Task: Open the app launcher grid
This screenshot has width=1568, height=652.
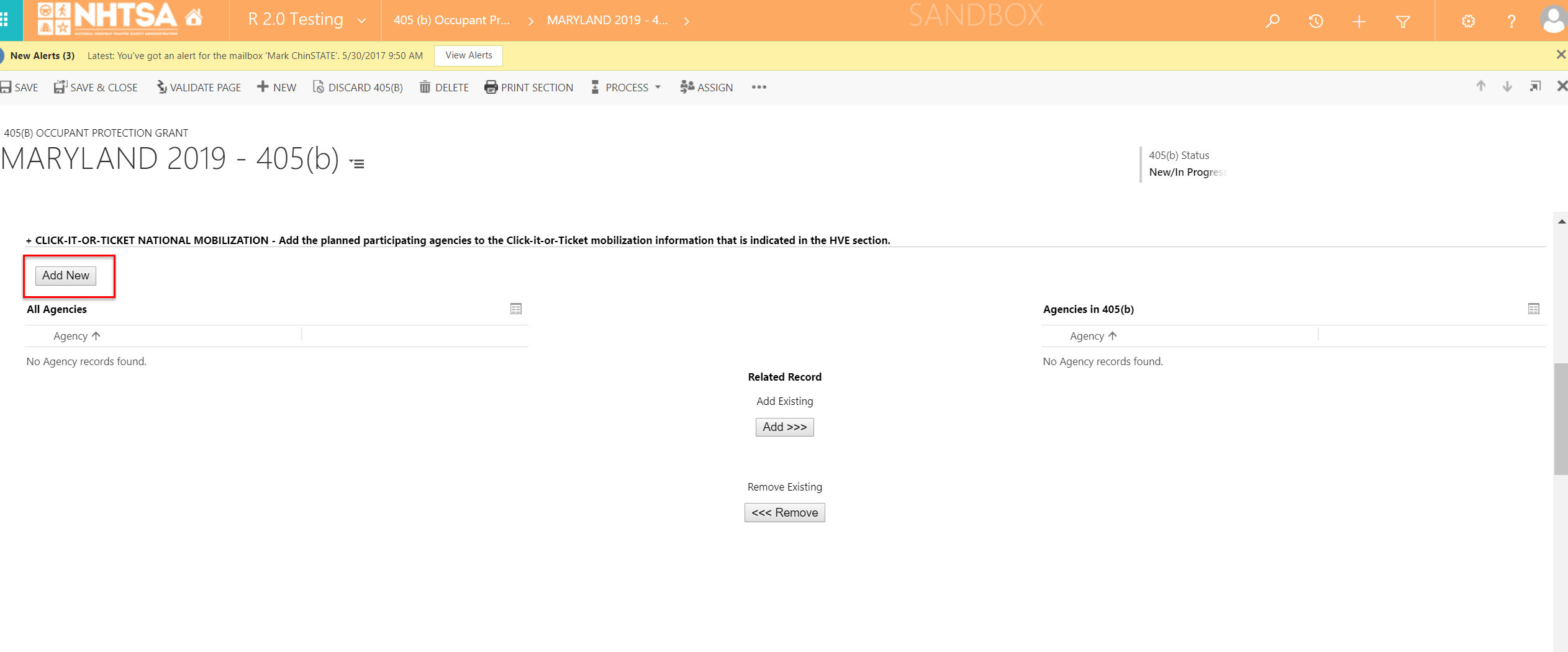Action: pyautogui.click(x=4, y=20)
